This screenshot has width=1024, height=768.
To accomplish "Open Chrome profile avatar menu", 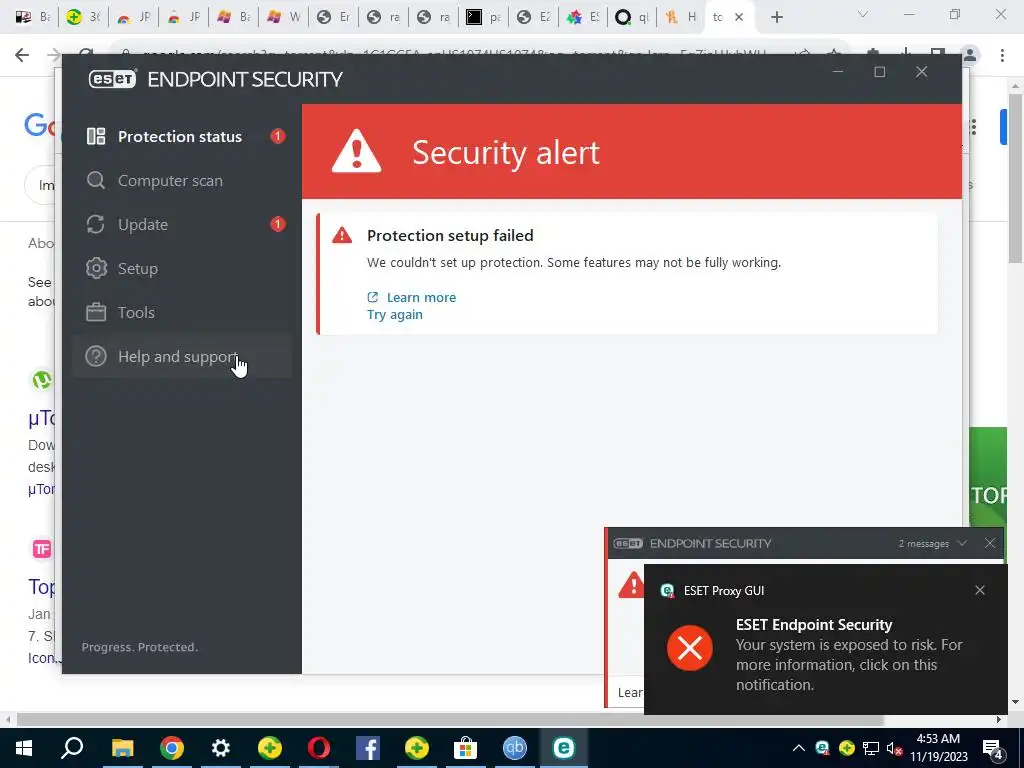I will (970, 56).
